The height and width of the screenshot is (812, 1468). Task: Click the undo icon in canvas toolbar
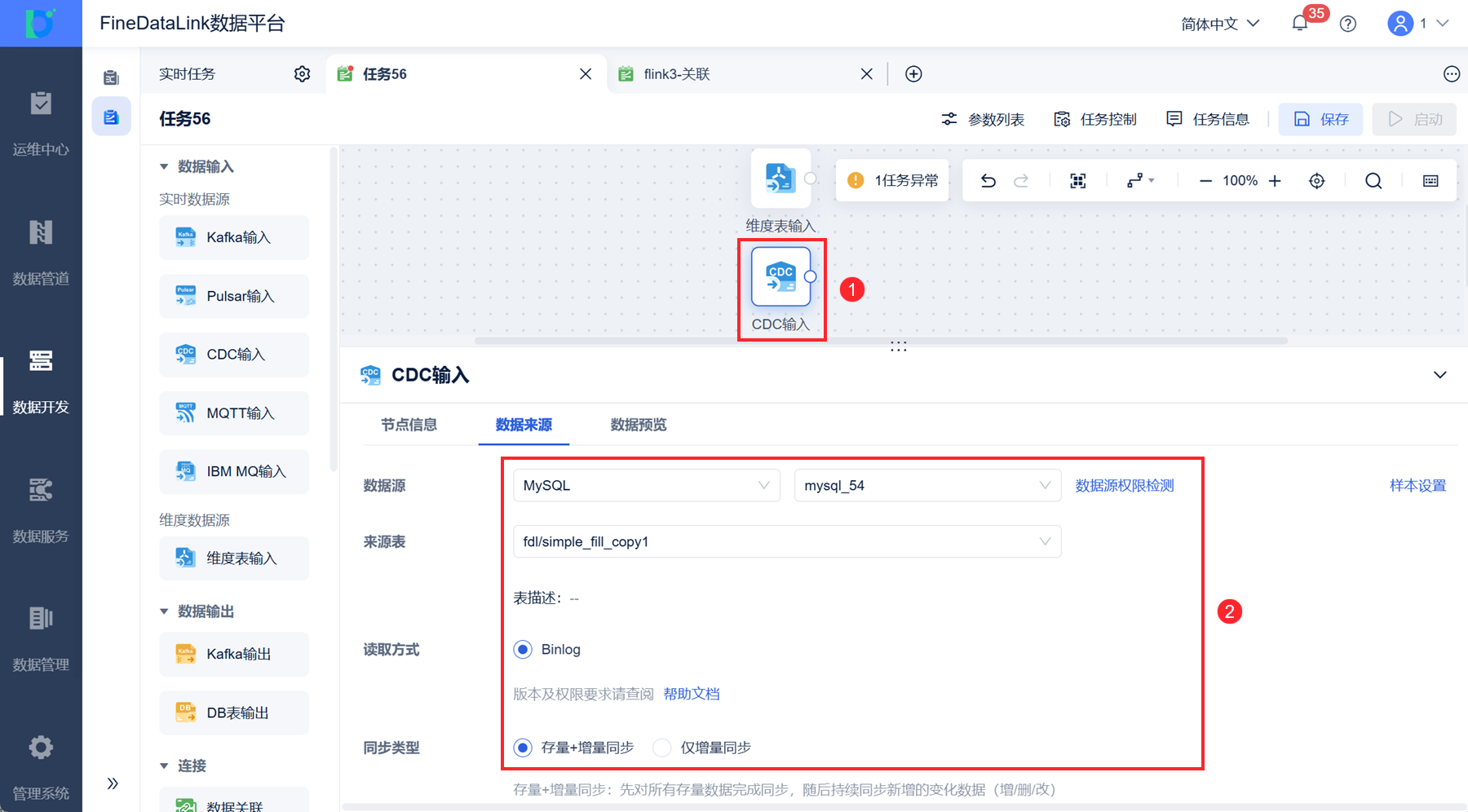click(988, 181)
